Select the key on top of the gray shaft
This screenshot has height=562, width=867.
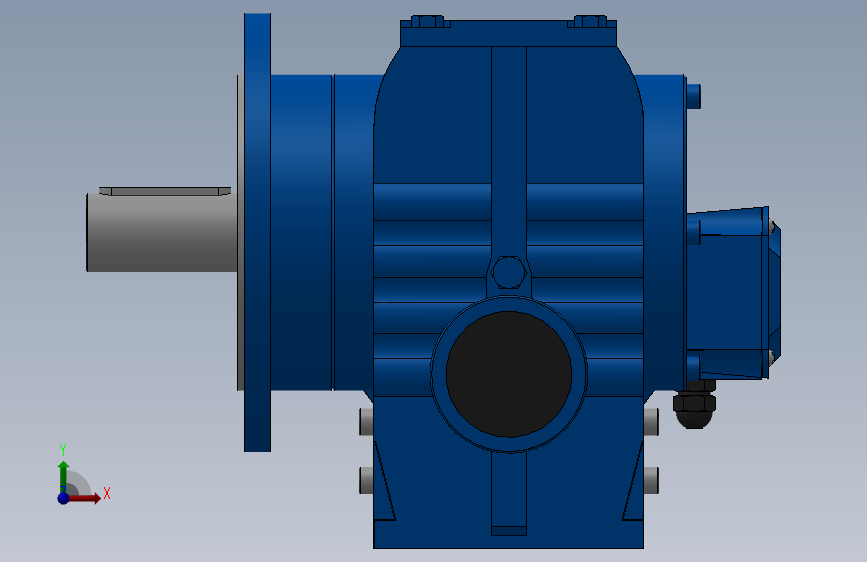point(165,191)
